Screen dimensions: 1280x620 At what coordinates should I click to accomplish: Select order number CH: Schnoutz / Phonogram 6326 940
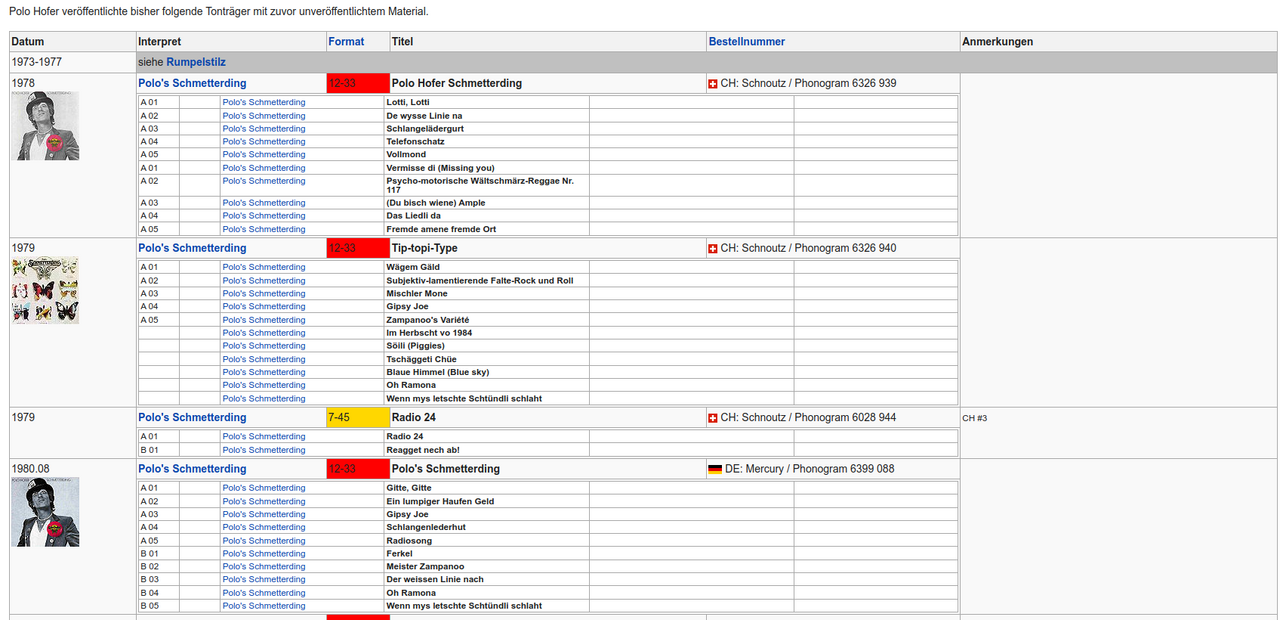809,248
